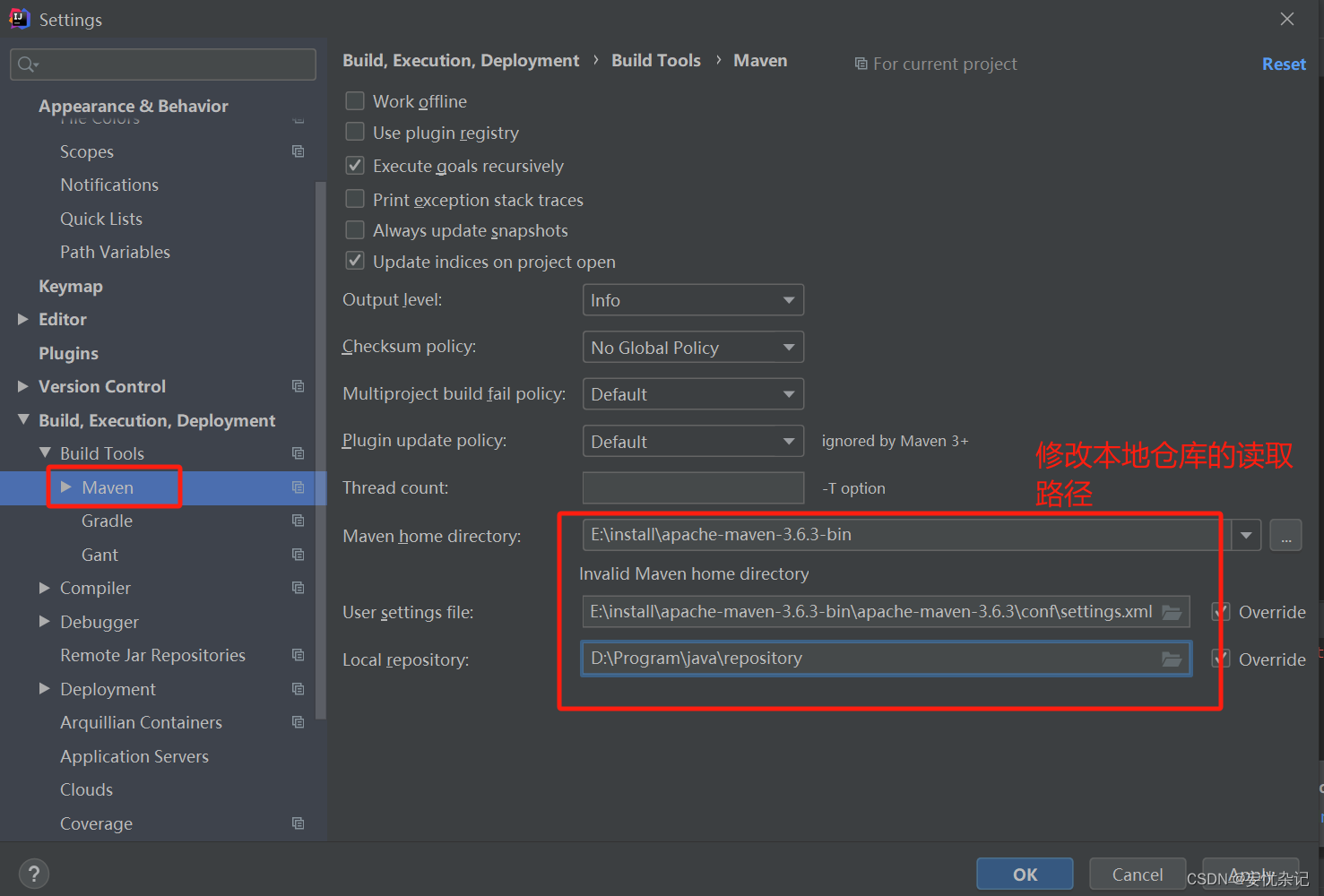Enable Print exception stack traces checkbox
Image resolution: width=1324 pixels, height=896 pixels.
[355, 198]
